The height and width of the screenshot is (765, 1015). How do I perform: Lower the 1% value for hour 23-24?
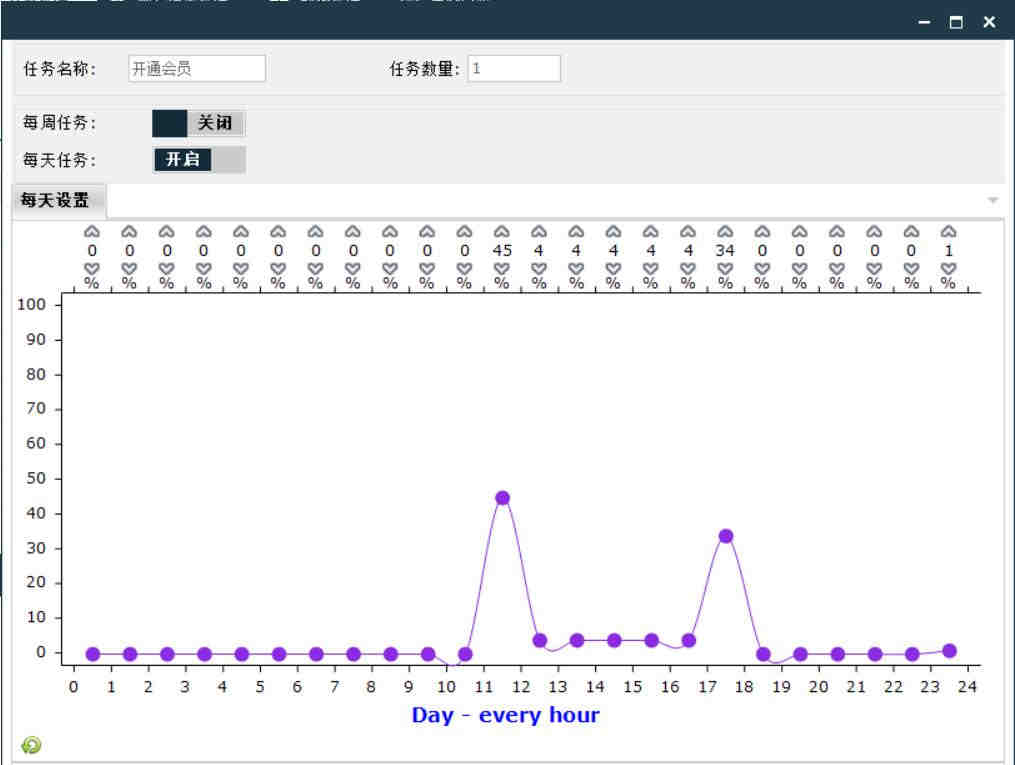(948, 268)
